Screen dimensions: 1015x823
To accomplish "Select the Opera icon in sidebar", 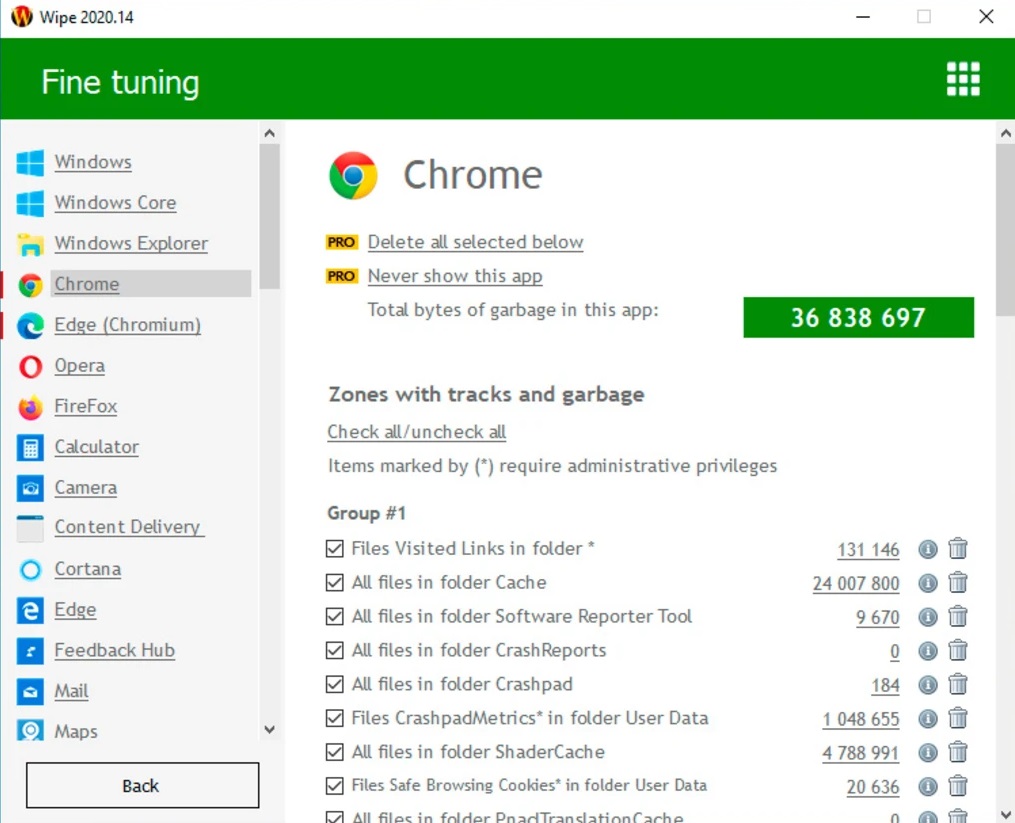I will click(x=31, y=367).
